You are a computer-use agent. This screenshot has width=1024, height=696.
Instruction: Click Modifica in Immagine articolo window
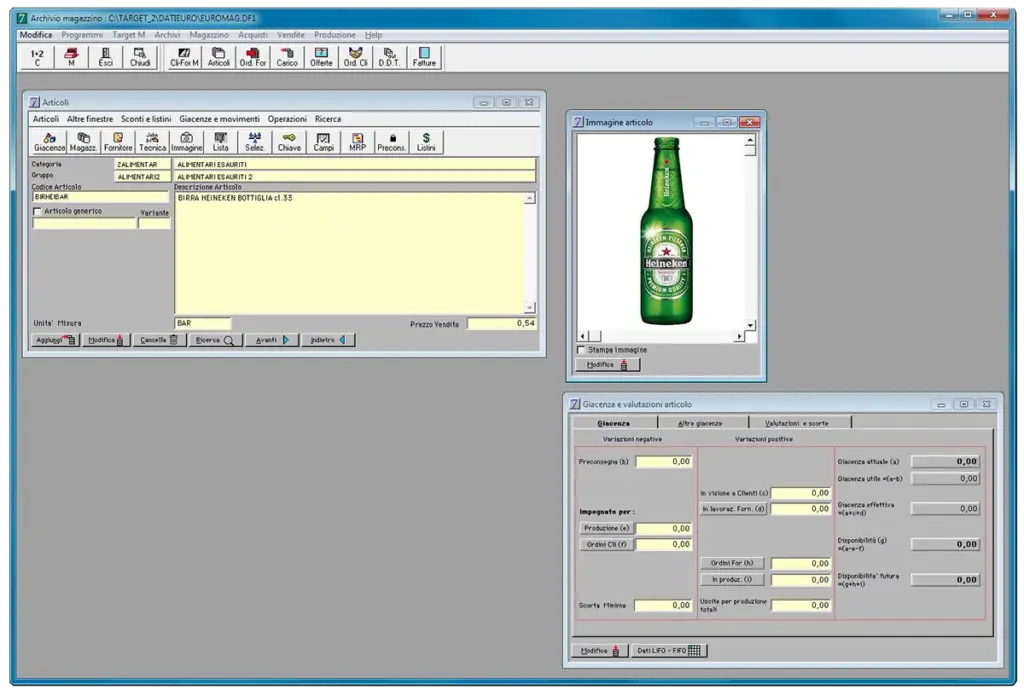(x=607, y=365)
